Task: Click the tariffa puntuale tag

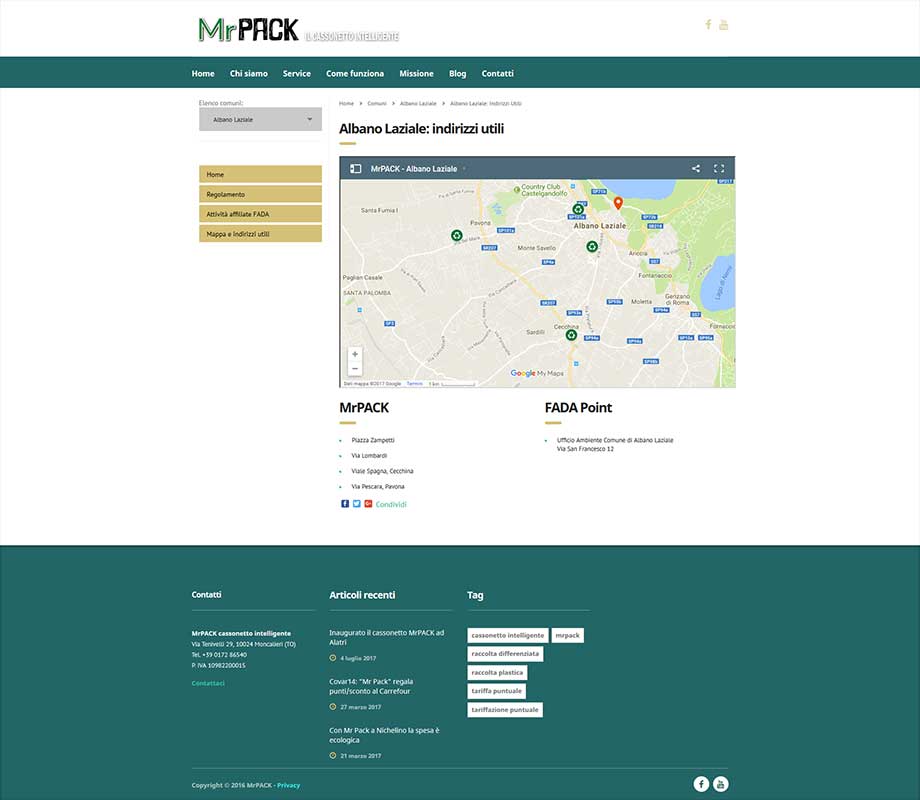Action: tap(496, 691)
